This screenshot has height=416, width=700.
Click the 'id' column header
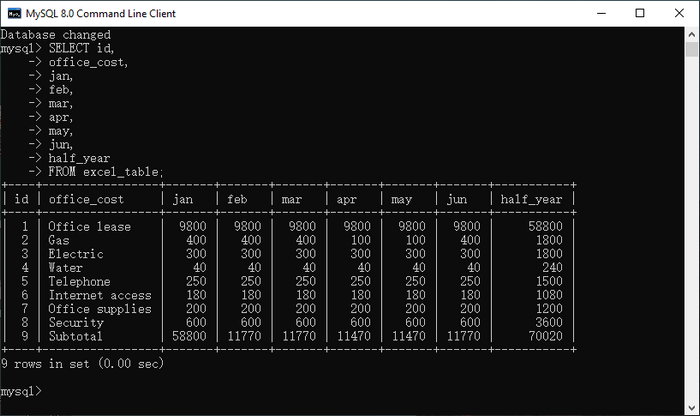(21, 199)
